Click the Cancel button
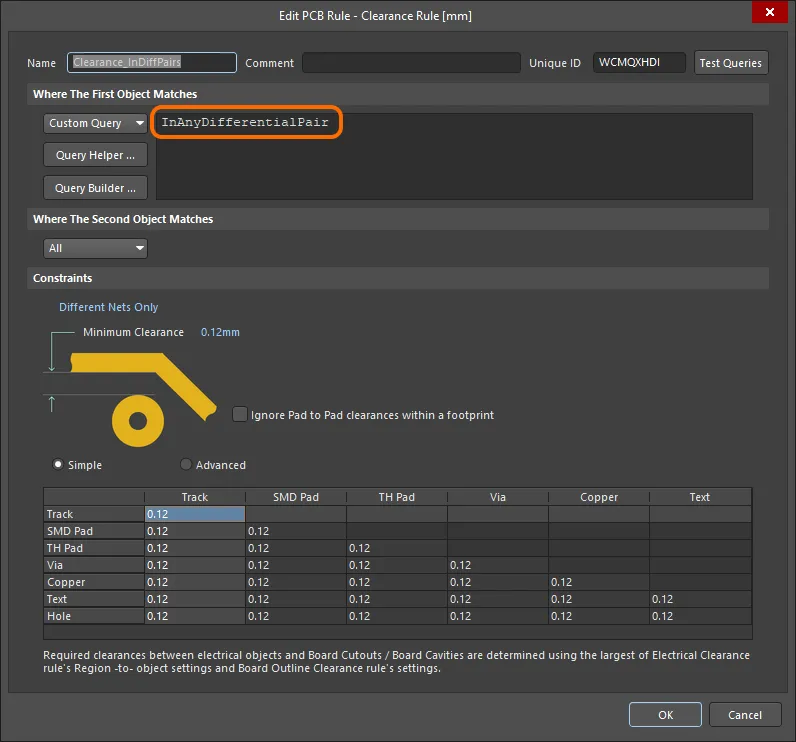 coord(745,715)
